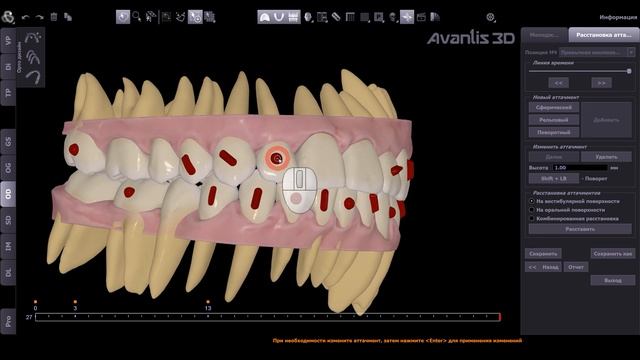Image resolution: width=640 pixels, height=360 pixels.
Task: Click the copy documents icon
Action: pos(68,17)
